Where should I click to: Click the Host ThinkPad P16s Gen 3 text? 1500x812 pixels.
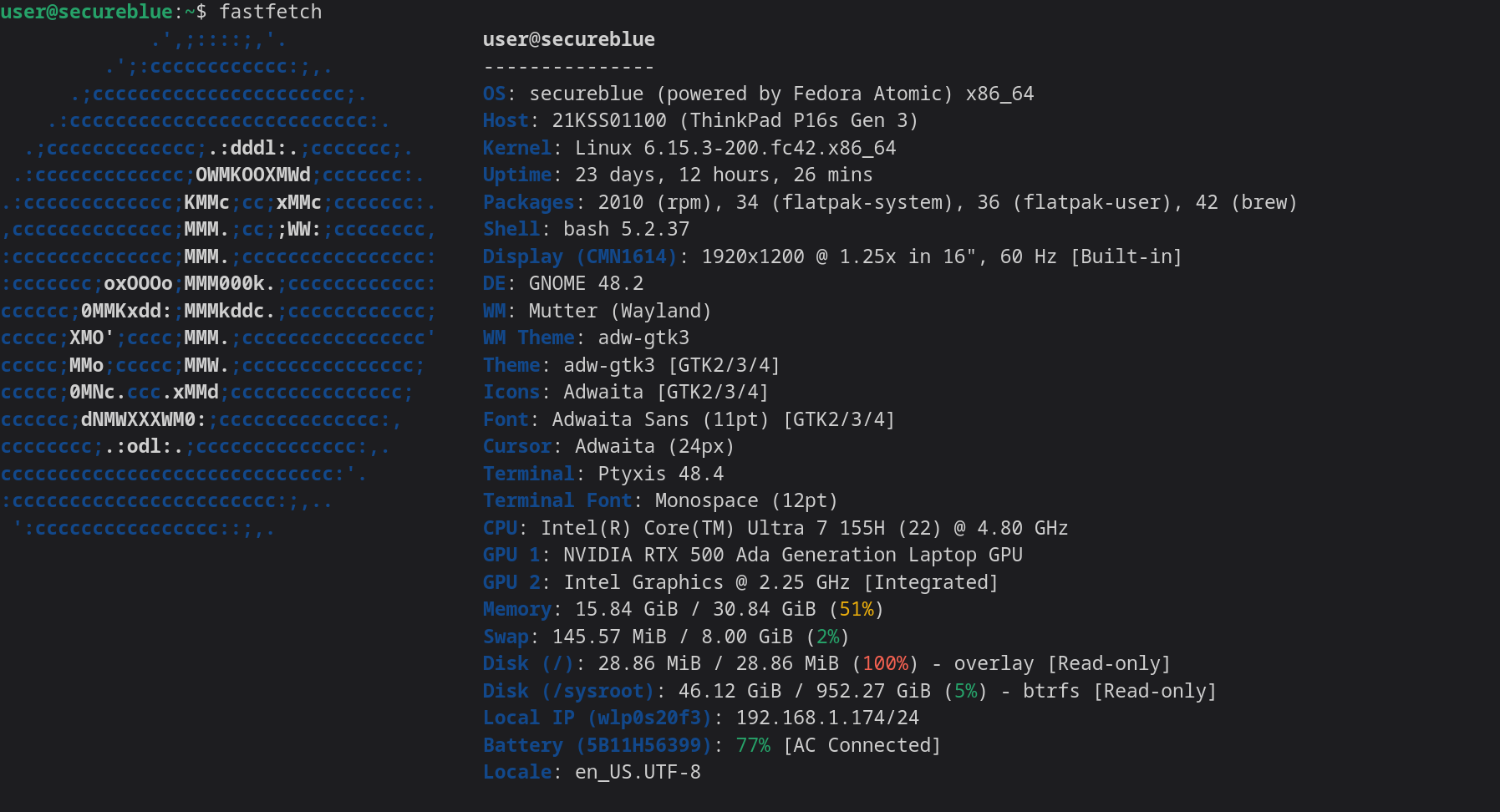click(798, 120)
